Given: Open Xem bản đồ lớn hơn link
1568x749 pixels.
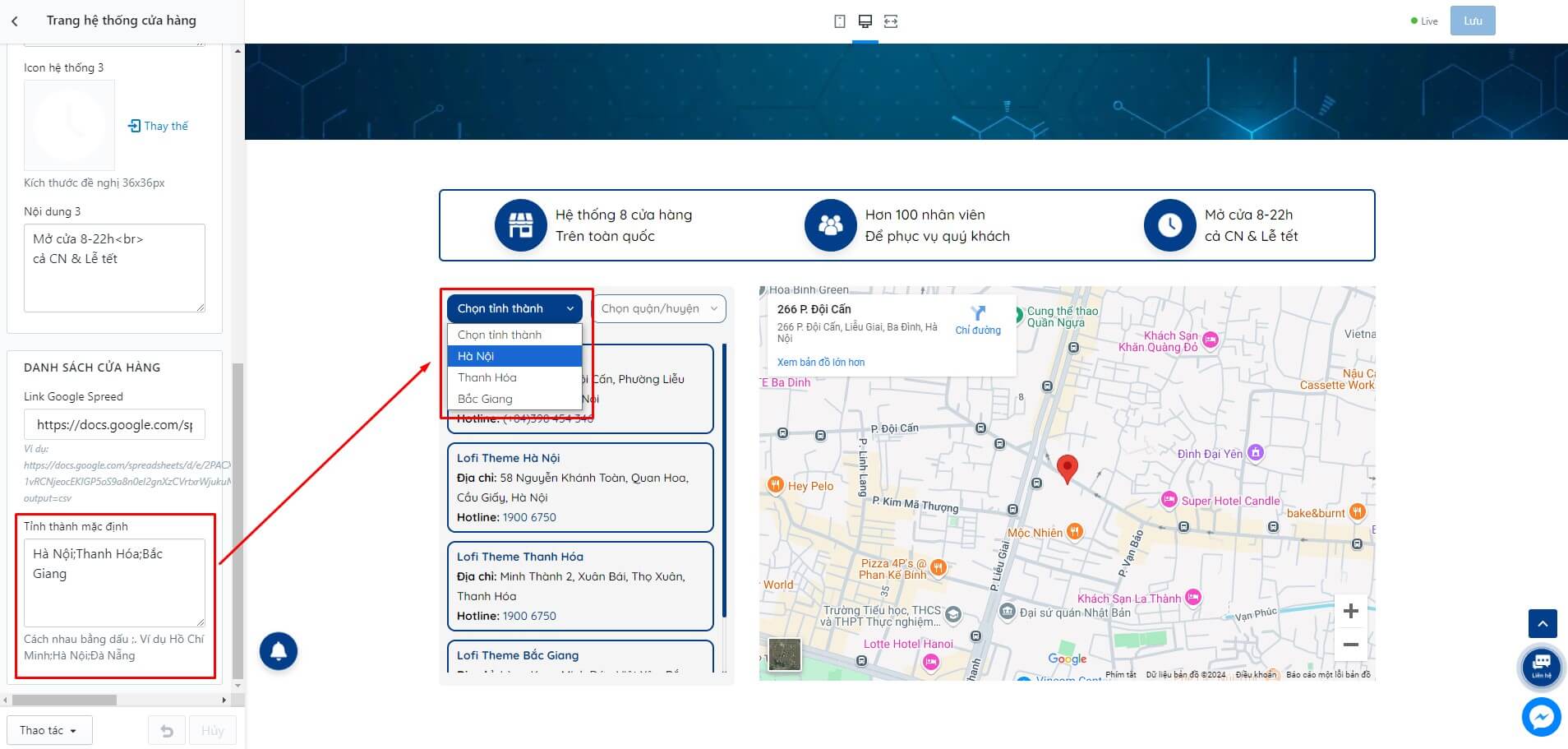Looking at the screenshot, I should click(x=821, y=363).
